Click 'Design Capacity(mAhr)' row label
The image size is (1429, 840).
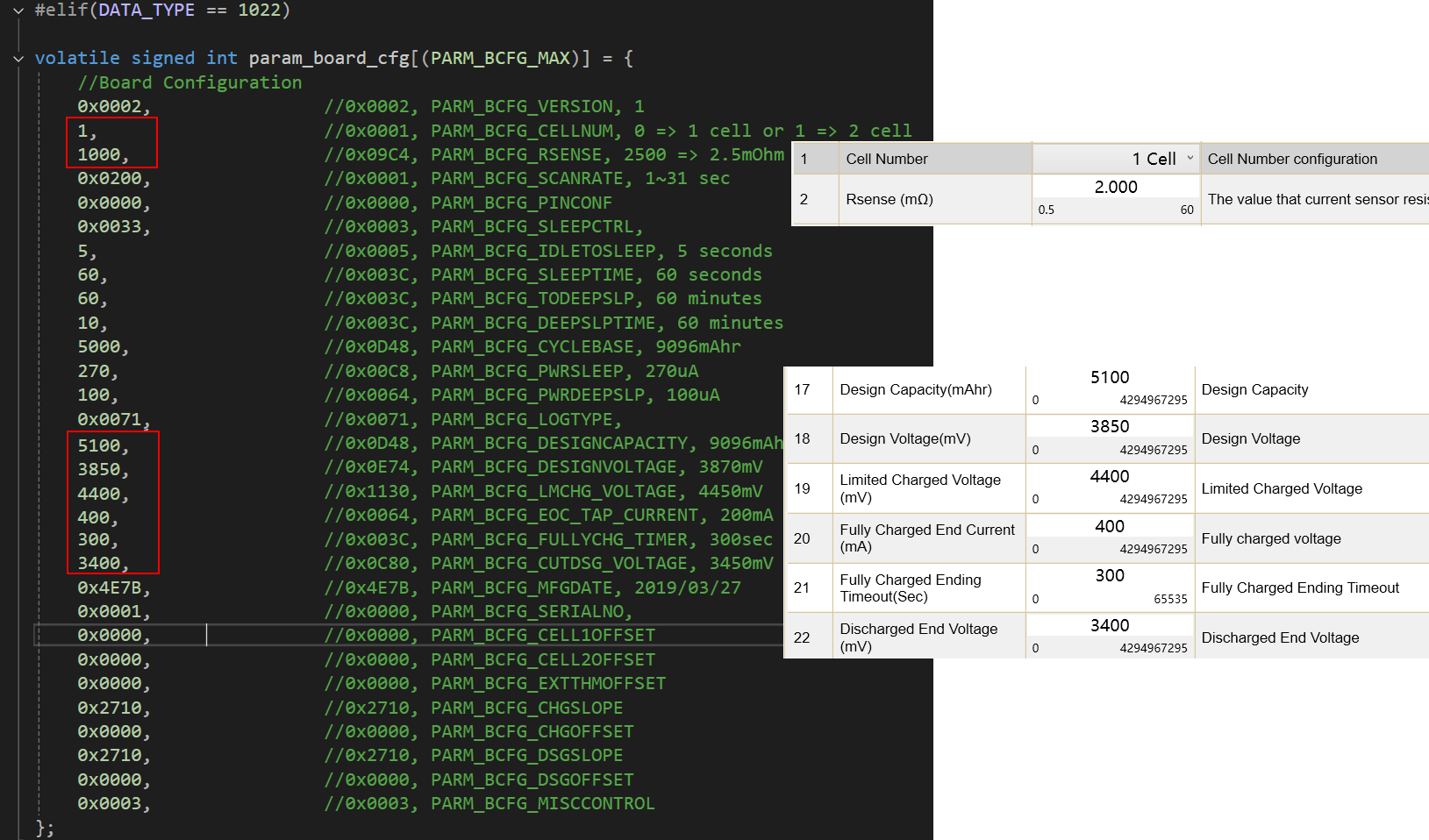pos(916,389)
